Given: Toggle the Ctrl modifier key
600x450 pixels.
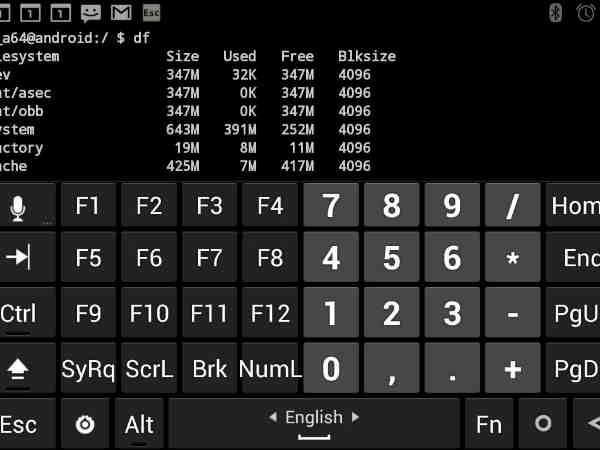Looking at the screenshot, I should pos(19,314).
